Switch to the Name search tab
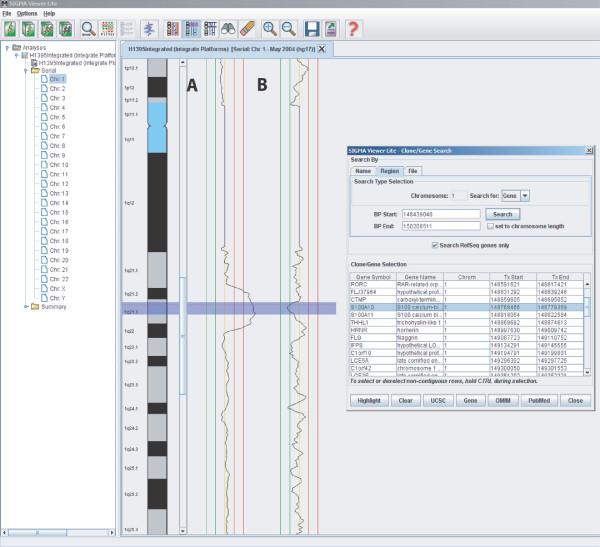The width and height of the screenshot is (600, 547). click(363, 171)
